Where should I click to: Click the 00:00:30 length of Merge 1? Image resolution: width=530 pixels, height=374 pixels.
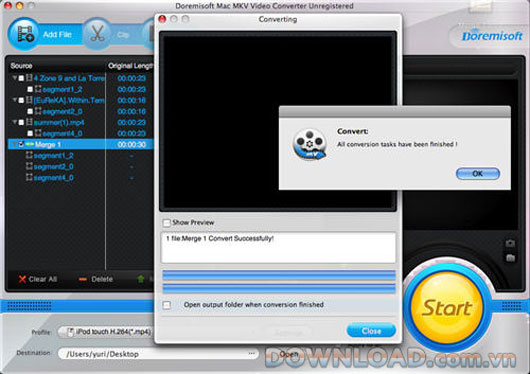click(131, 144)
